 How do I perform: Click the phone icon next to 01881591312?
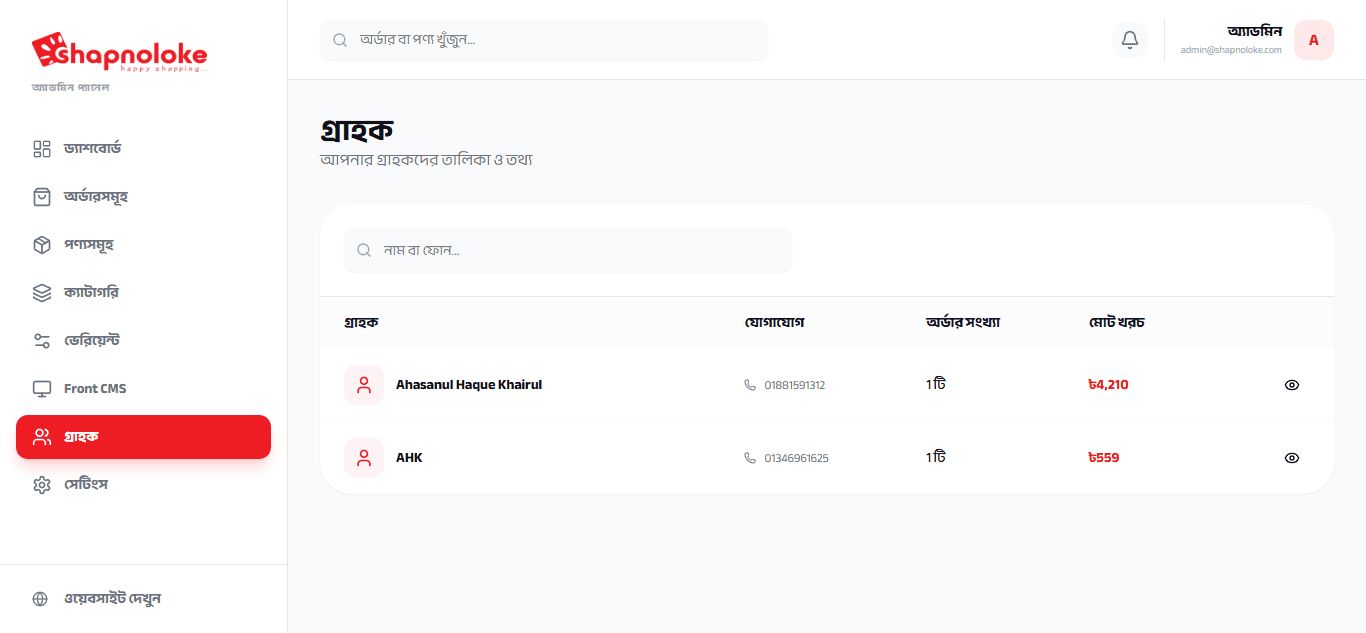750,385
